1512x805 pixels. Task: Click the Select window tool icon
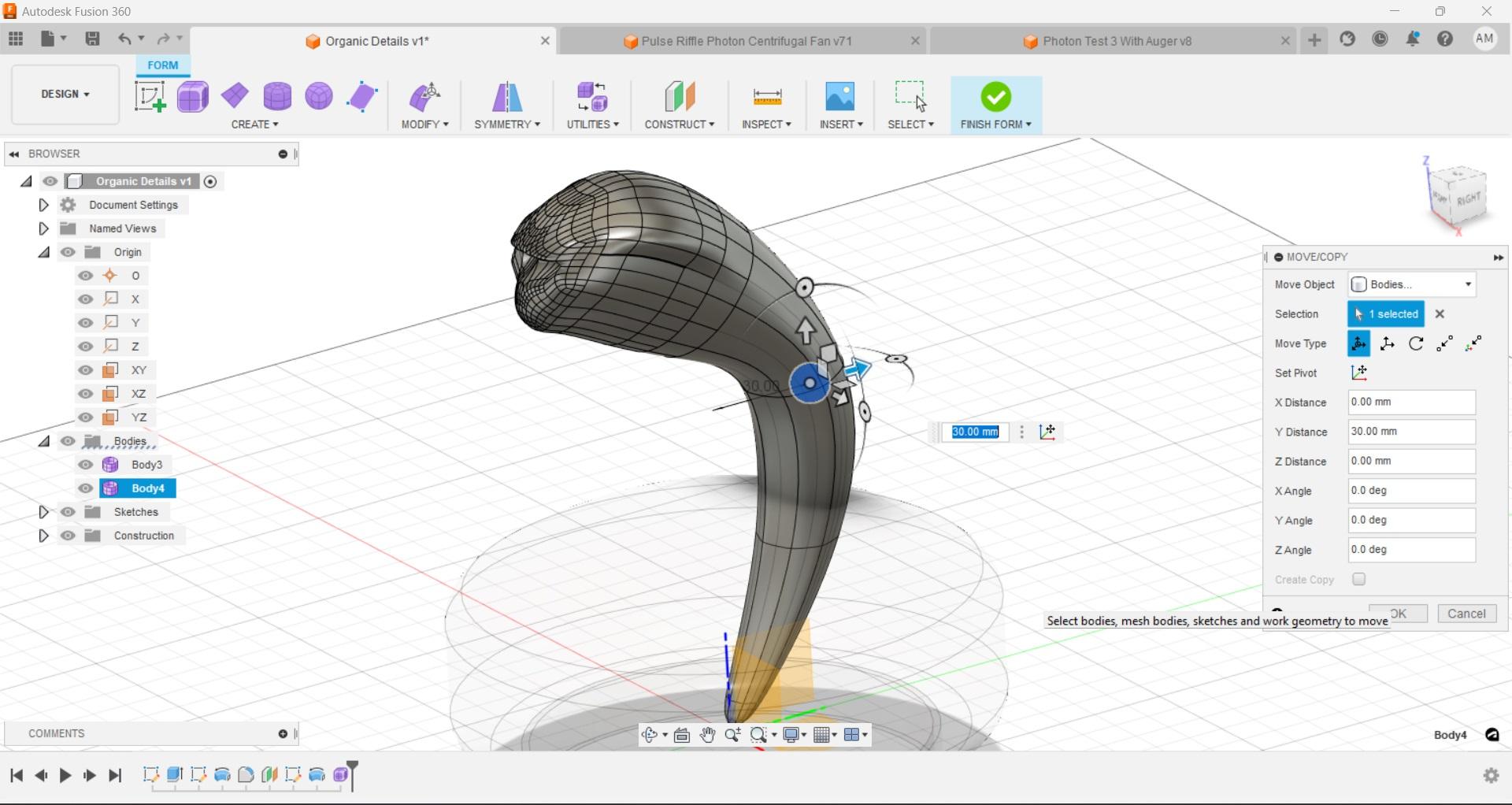click(910, 95)
